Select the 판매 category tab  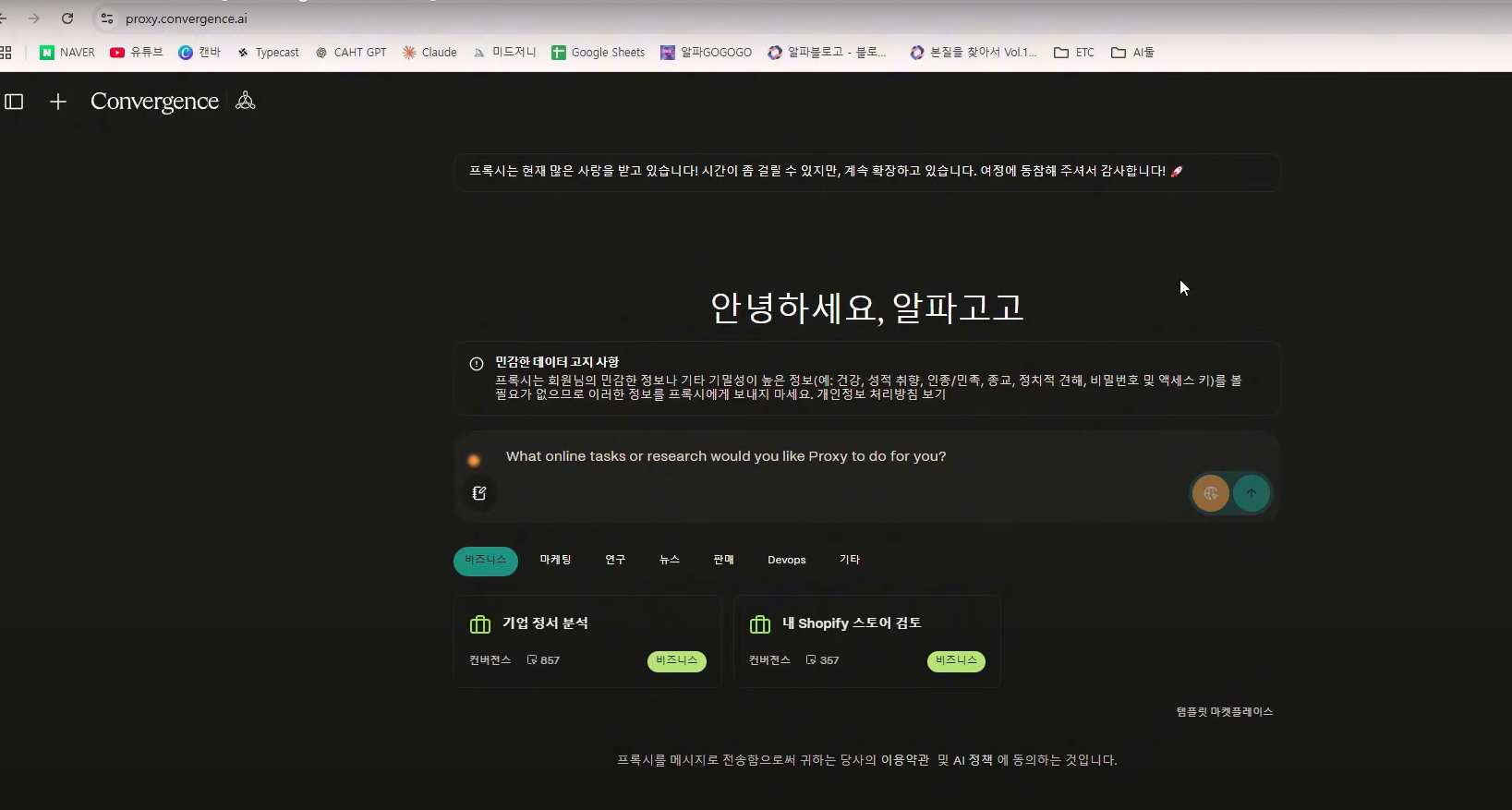724,560
